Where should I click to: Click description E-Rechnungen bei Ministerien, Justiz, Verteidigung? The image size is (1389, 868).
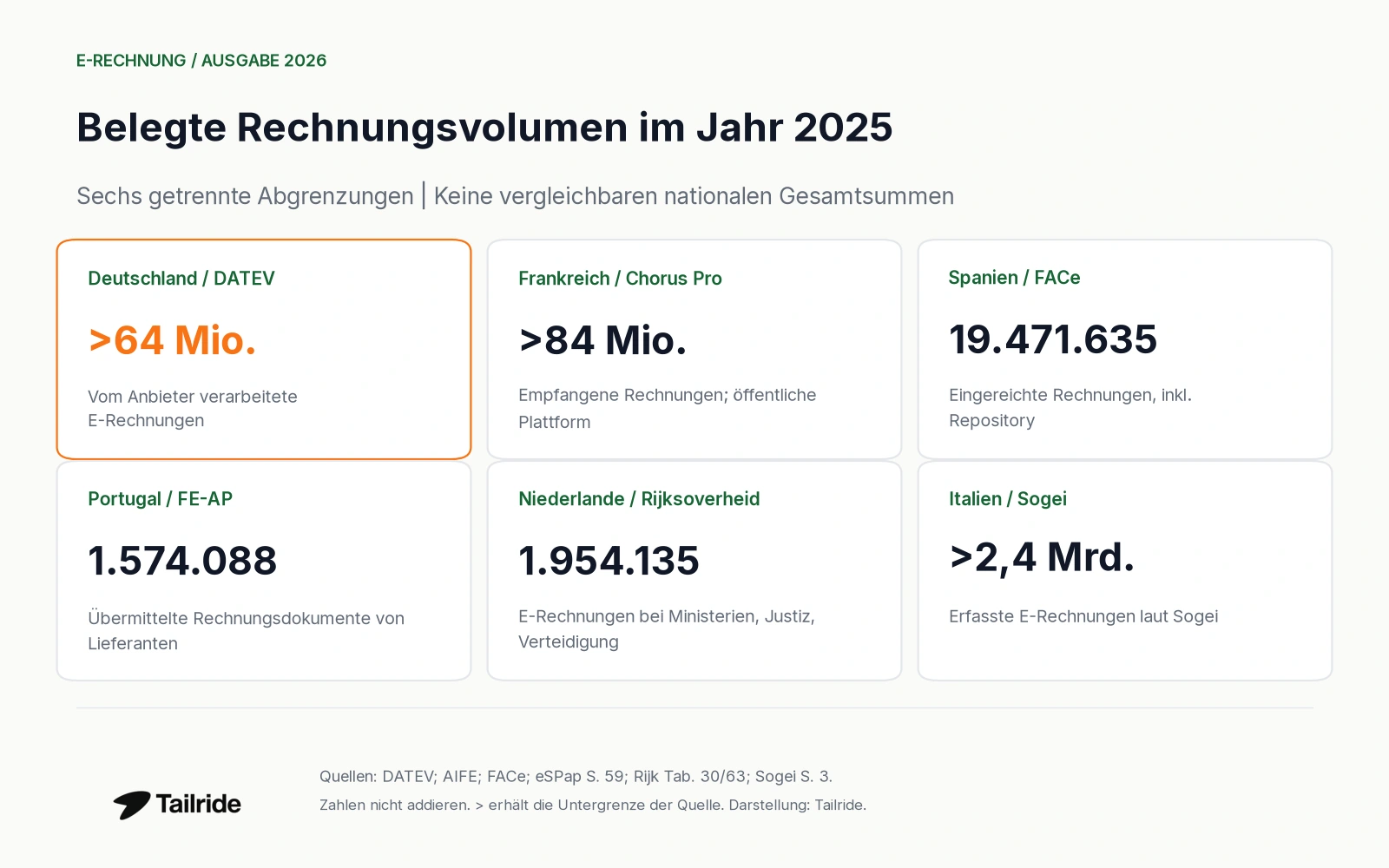click(x=667, y=629)
